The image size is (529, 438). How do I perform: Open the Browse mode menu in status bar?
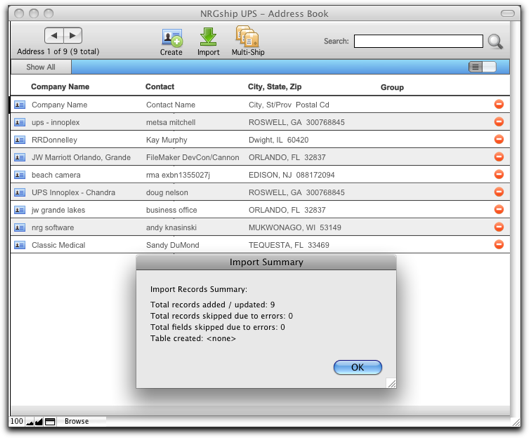77,421
